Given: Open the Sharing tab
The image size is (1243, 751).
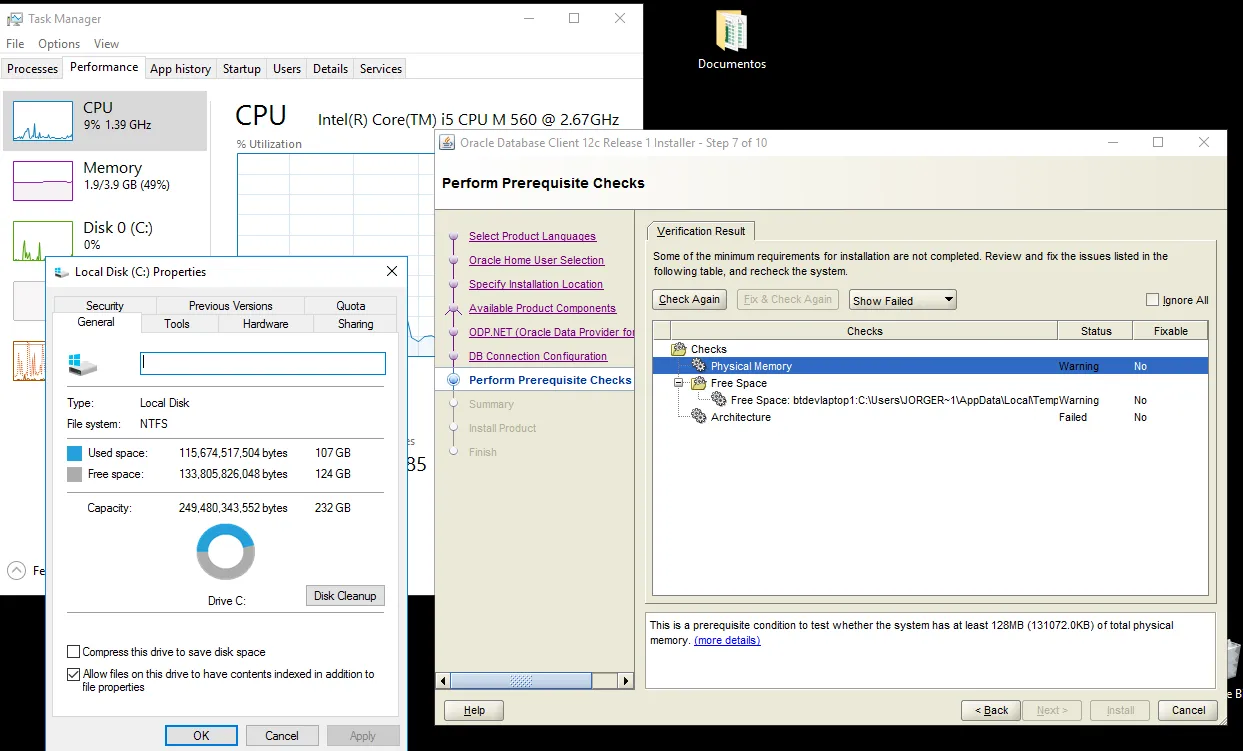Looking at the screenshot, I should tap(356, 324).
